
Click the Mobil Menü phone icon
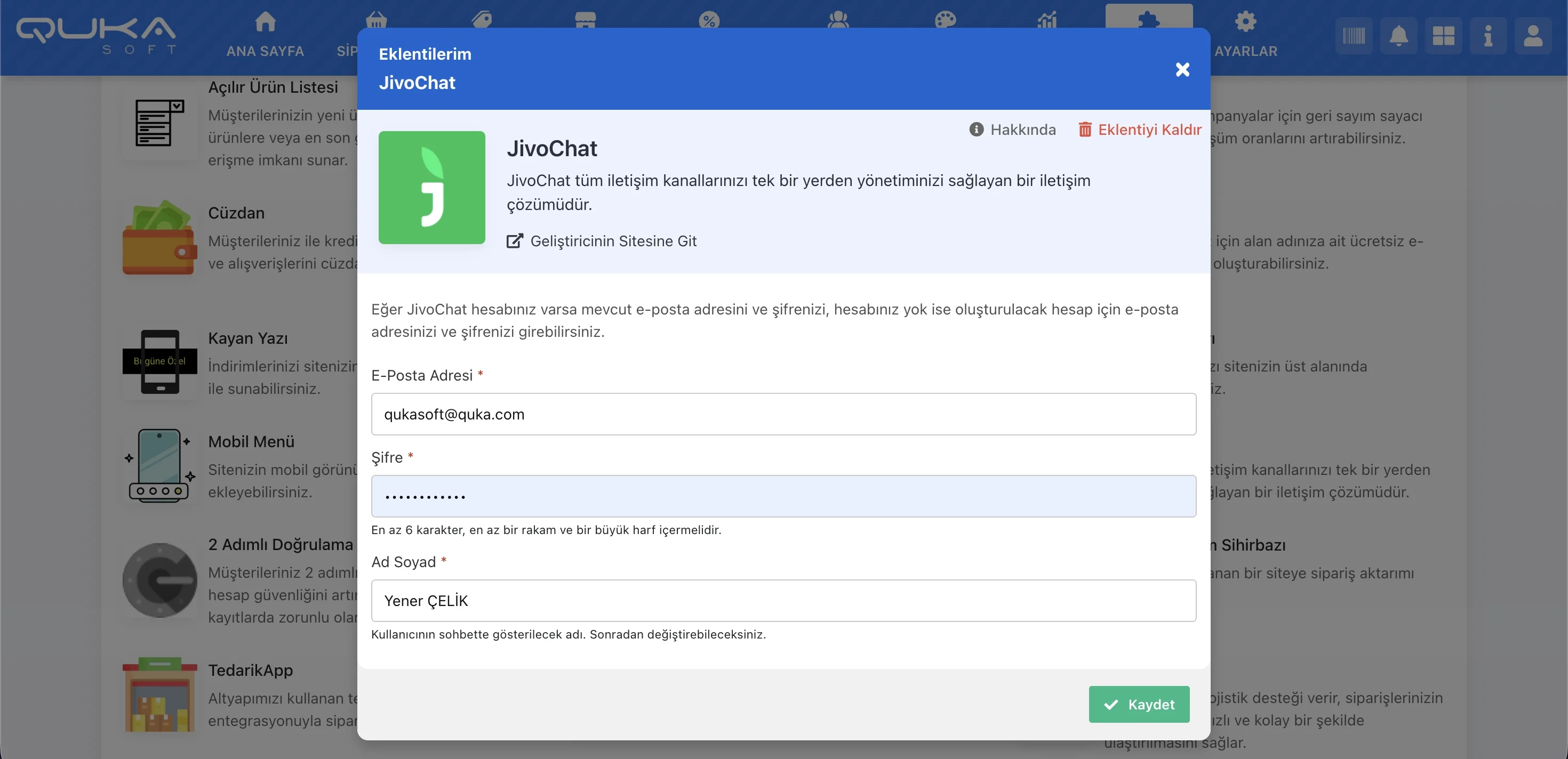[x=159, y=466]
